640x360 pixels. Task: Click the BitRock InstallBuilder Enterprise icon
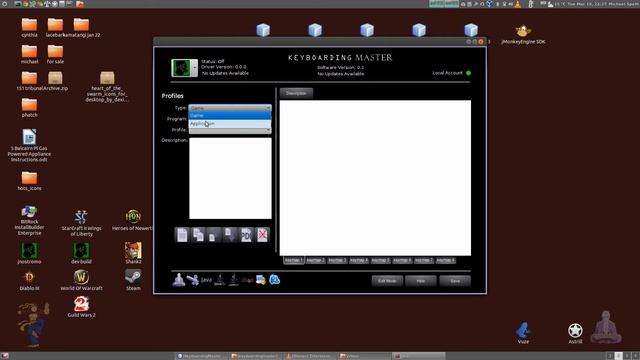coord(29,220)
